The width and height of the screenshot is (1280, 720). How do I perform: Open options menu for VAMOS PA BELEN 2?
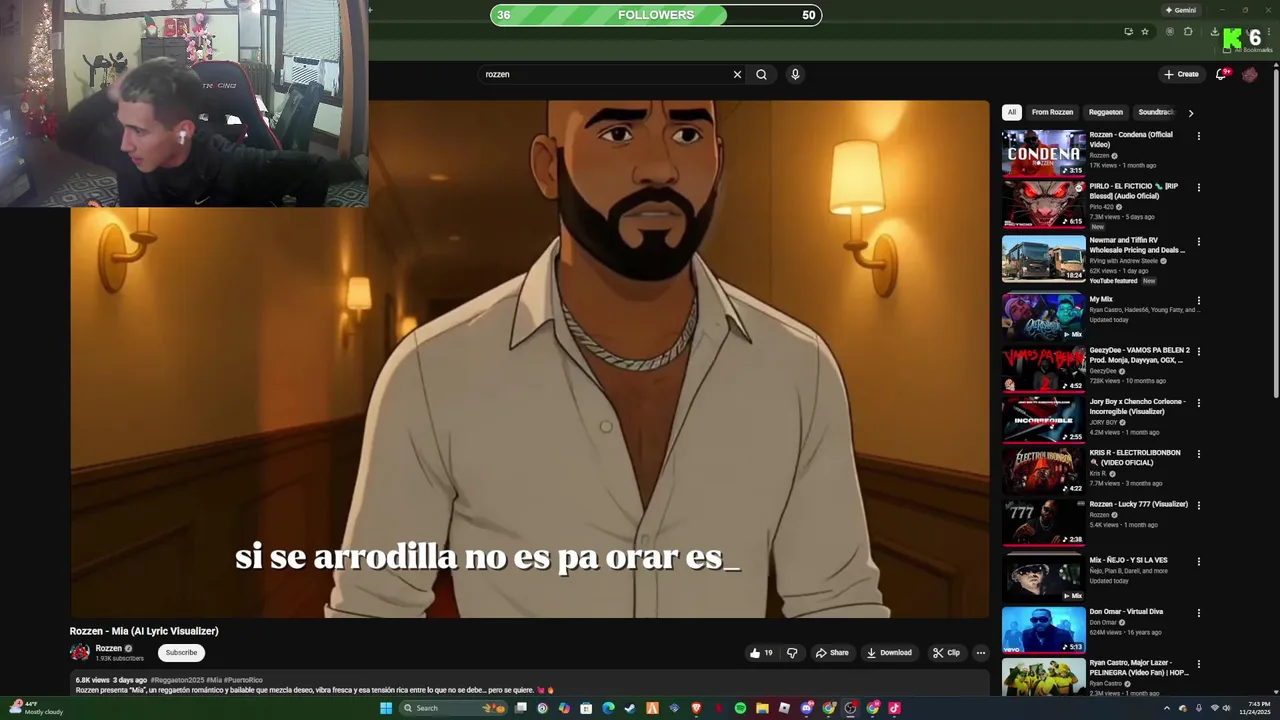1198,352
